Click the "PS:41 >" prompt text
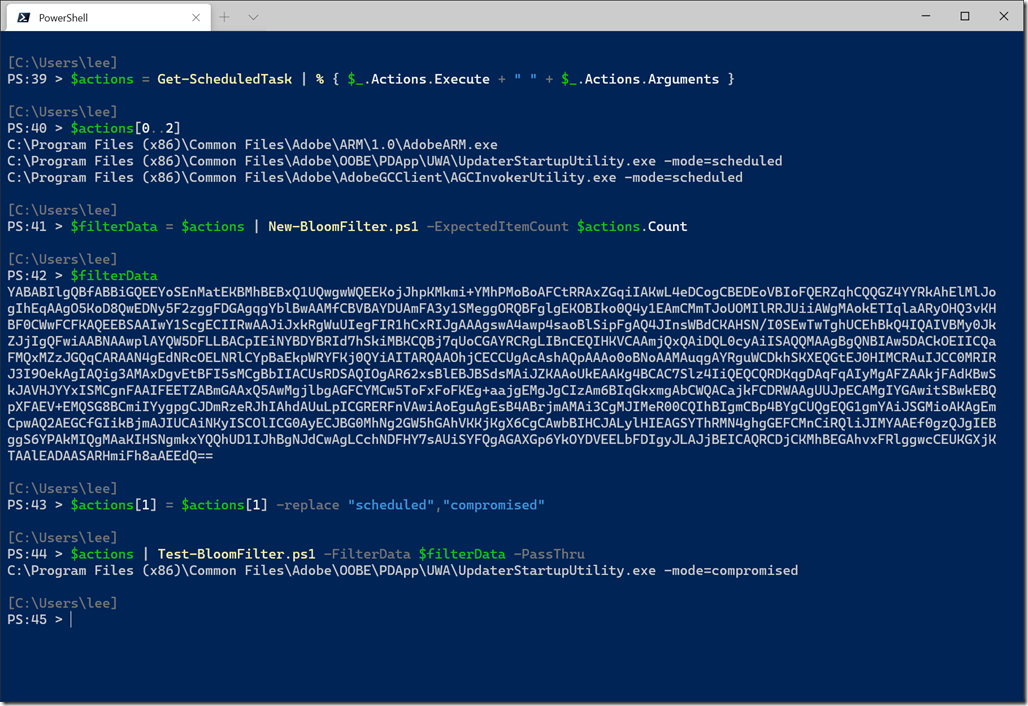Screen dimensions: 1028x706 35,227
